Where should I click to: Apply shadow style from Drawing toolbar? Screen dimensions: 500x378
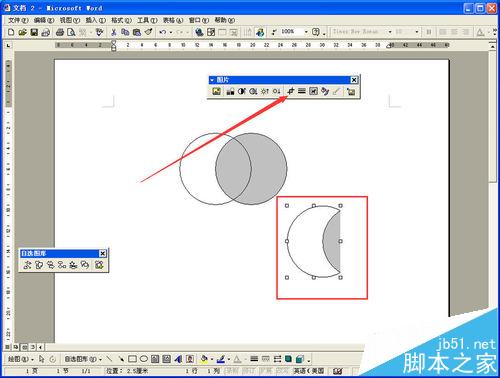pos(289,359)
